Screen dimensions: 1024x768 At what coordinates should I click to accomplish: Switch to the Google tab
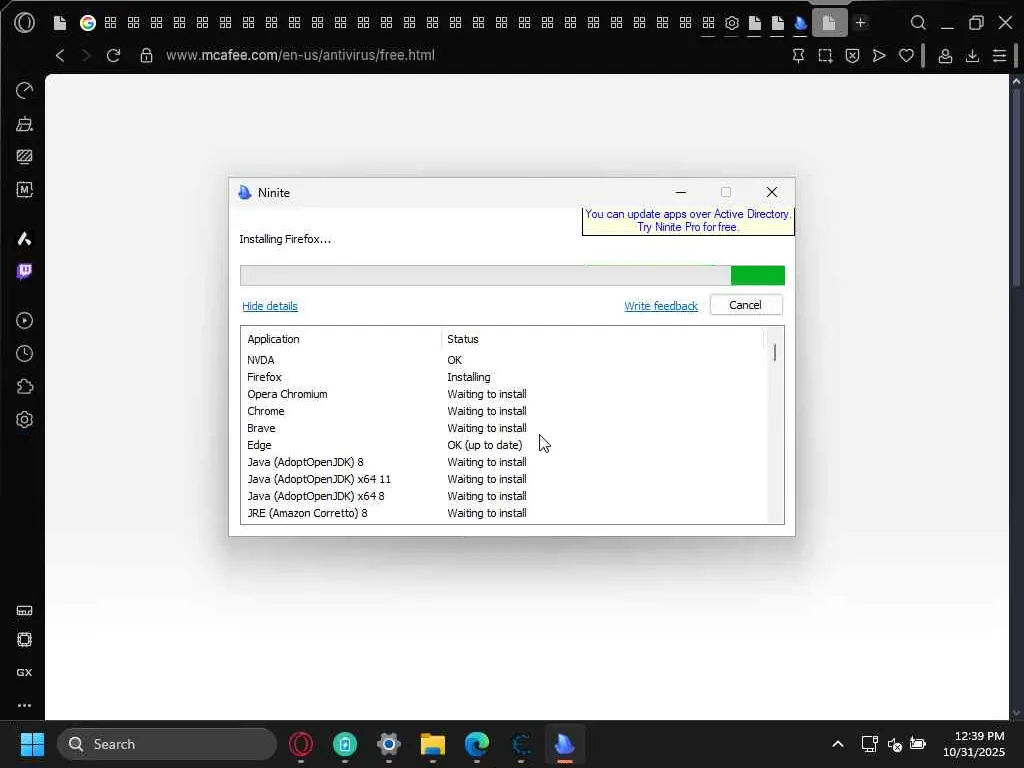point(88,23)
